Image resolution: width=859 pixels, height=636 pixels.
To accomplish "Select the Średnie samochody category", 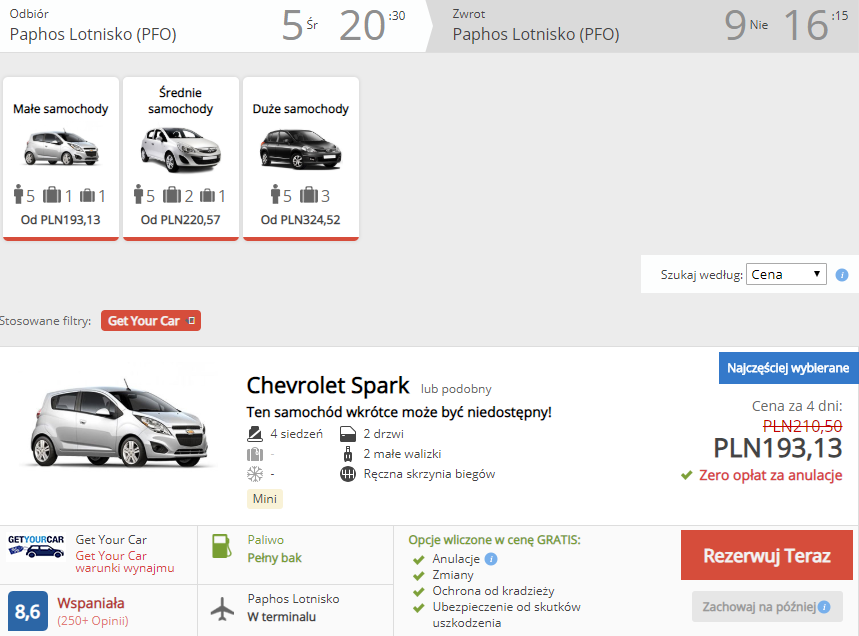I will coord(181,158).
